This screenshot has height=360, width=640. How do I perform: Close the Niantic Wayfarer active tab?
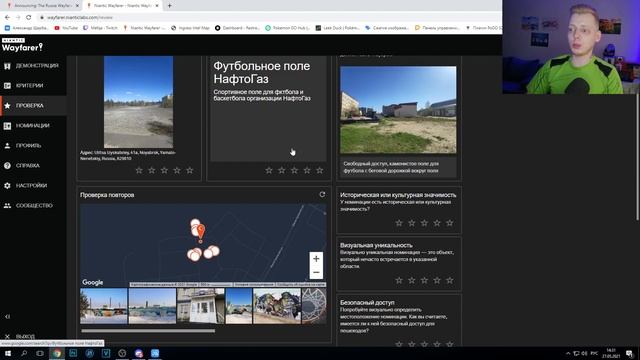[157, 6]
